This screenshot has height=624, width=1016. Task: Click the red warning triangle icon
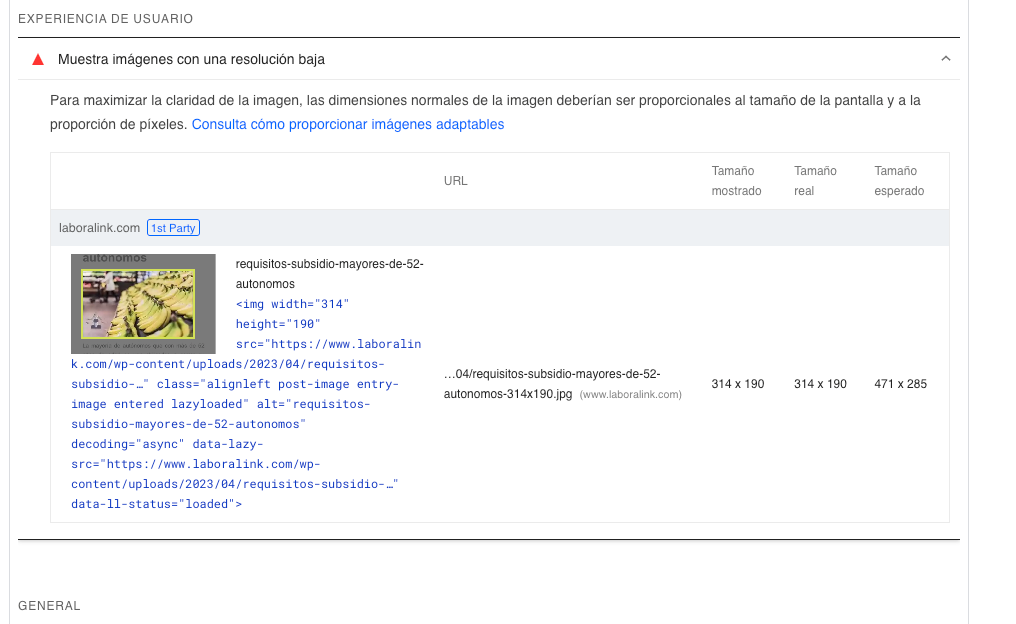point(38,60)
